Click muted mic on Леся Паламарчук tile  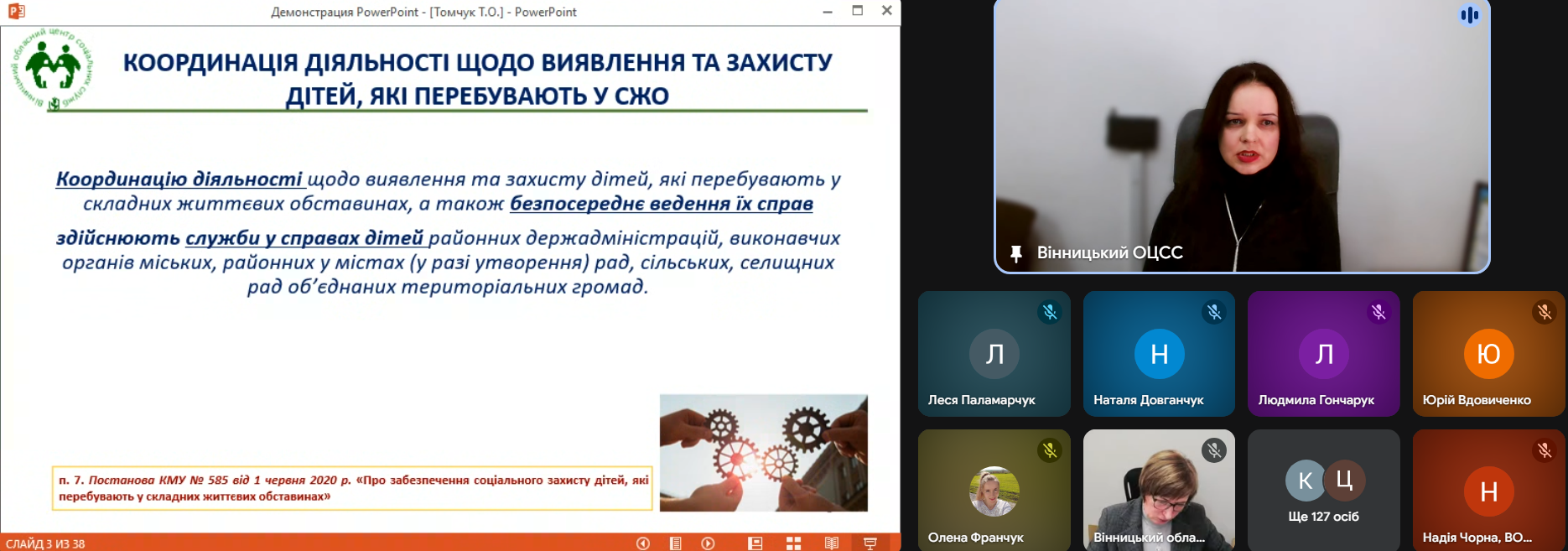coord(1049,313)
